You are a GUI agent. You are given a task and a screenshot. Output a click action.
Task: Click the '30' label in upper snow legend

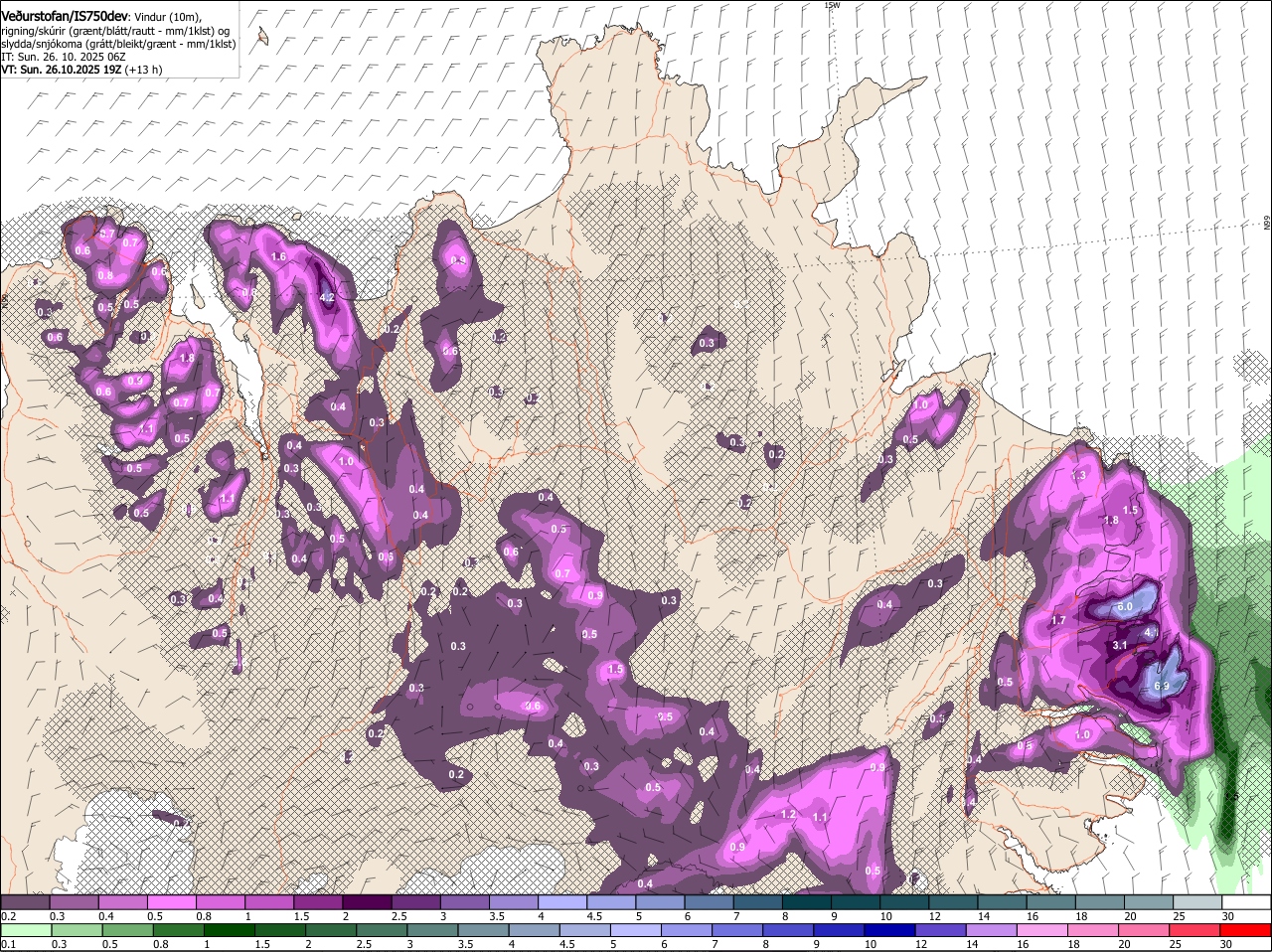pos(1228,915)
